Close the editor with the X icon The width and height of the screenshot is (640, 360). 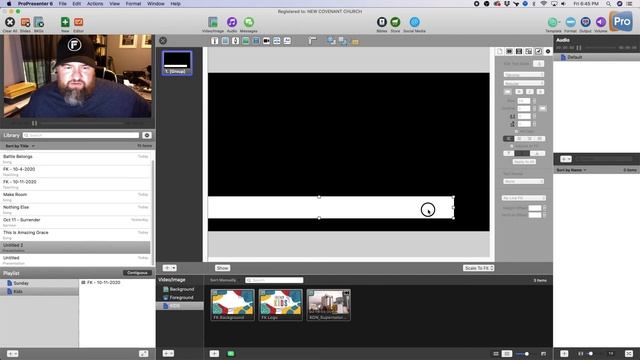(x=163, y=40)
